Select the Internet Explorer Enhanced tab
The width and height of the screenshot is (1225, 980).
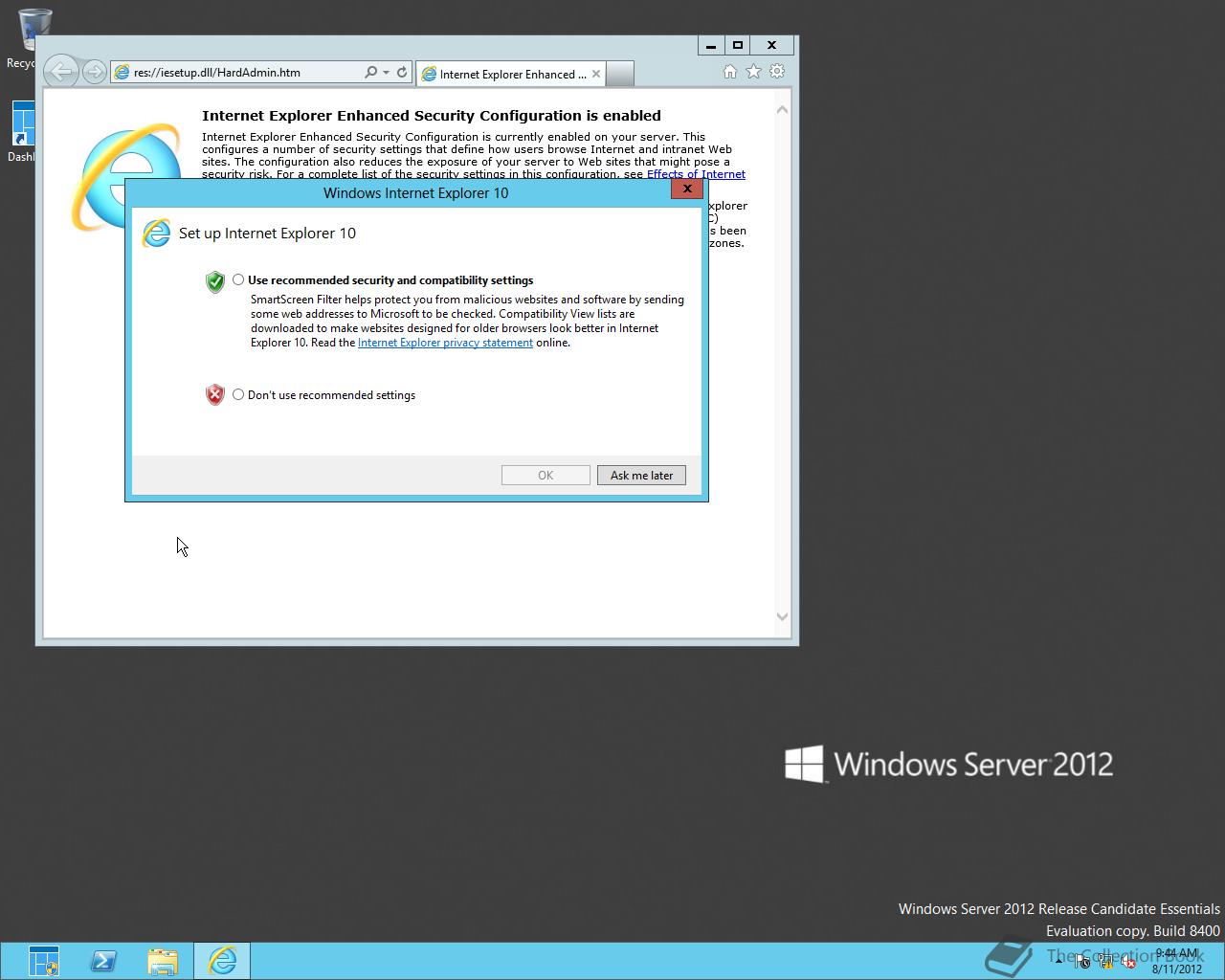pyautogui.click(x=511, y=74)
